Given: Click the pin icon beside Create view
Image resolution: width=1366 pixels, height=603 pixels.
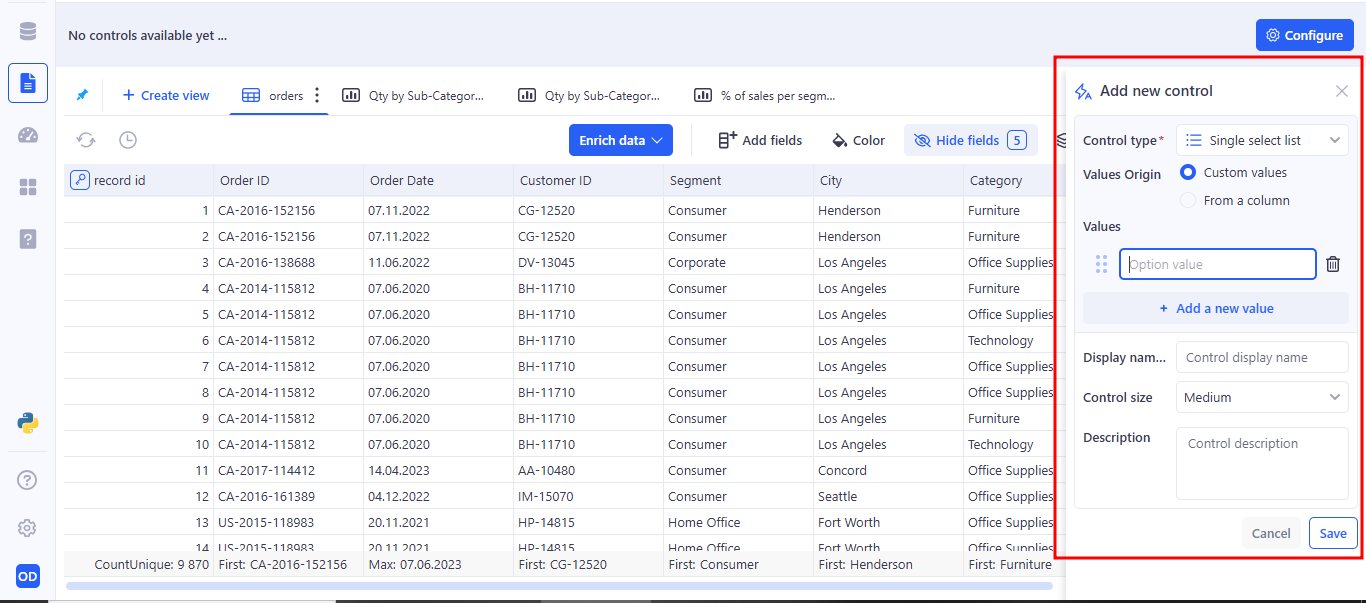Looking at the screenshot, I should click(82, 95).
